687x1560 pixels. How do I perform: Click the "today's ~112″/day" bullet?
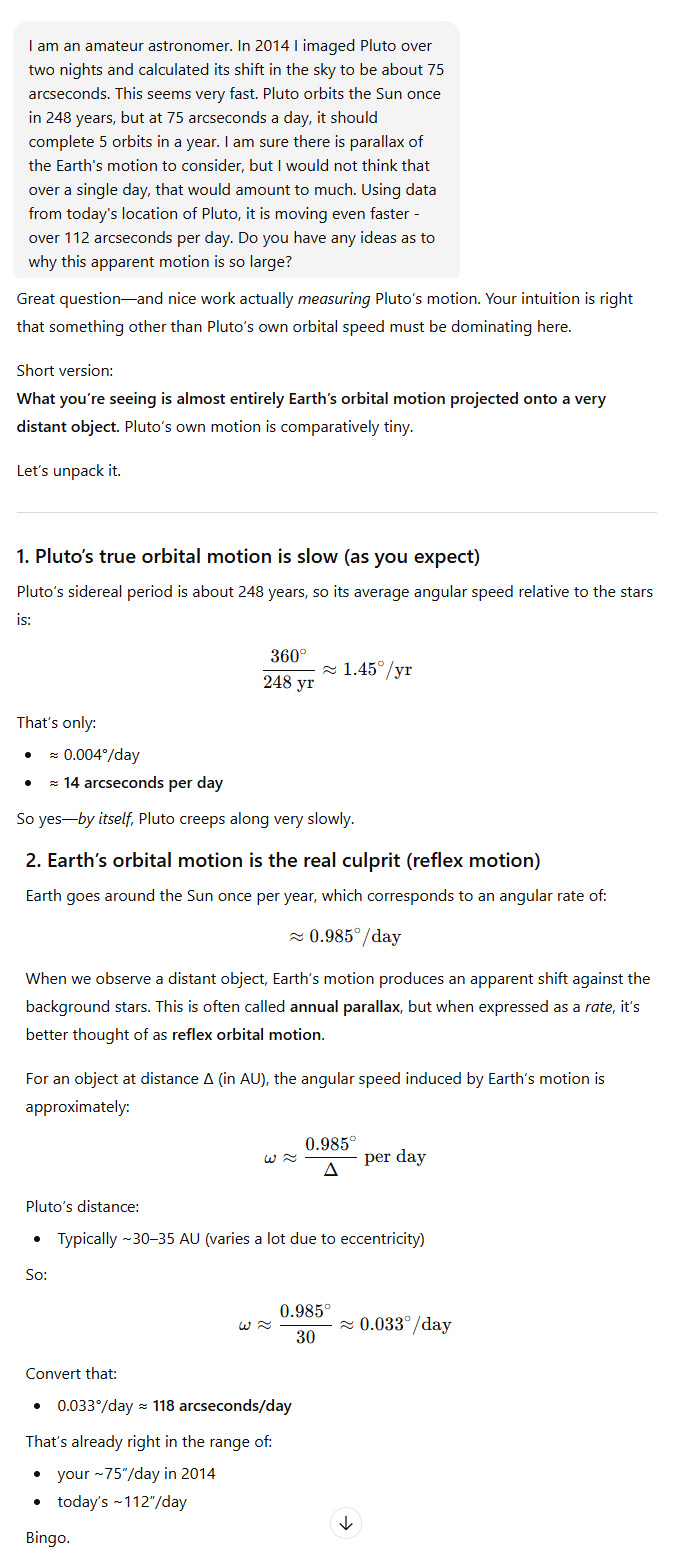coord(121,1502)
